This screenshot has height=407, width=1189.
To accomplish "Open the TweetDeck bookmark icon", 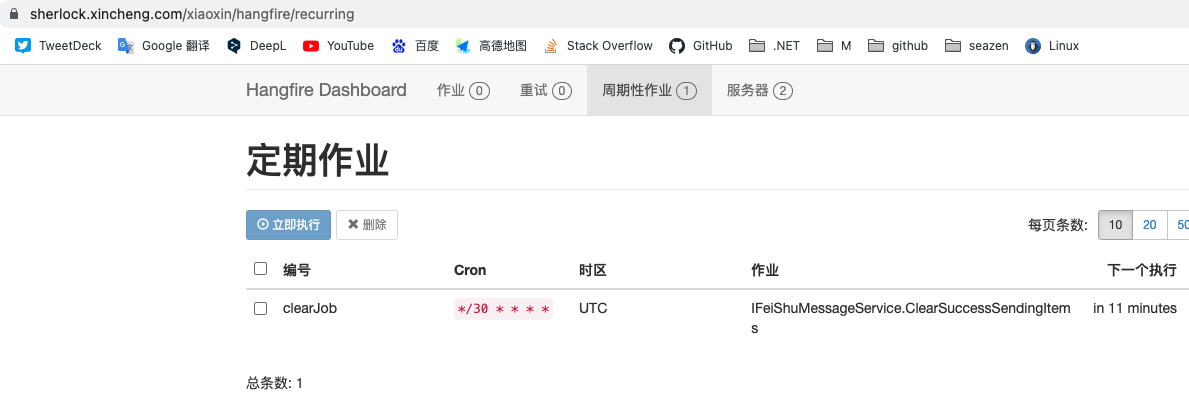I will pyautogui.click(x=23, y=45).
